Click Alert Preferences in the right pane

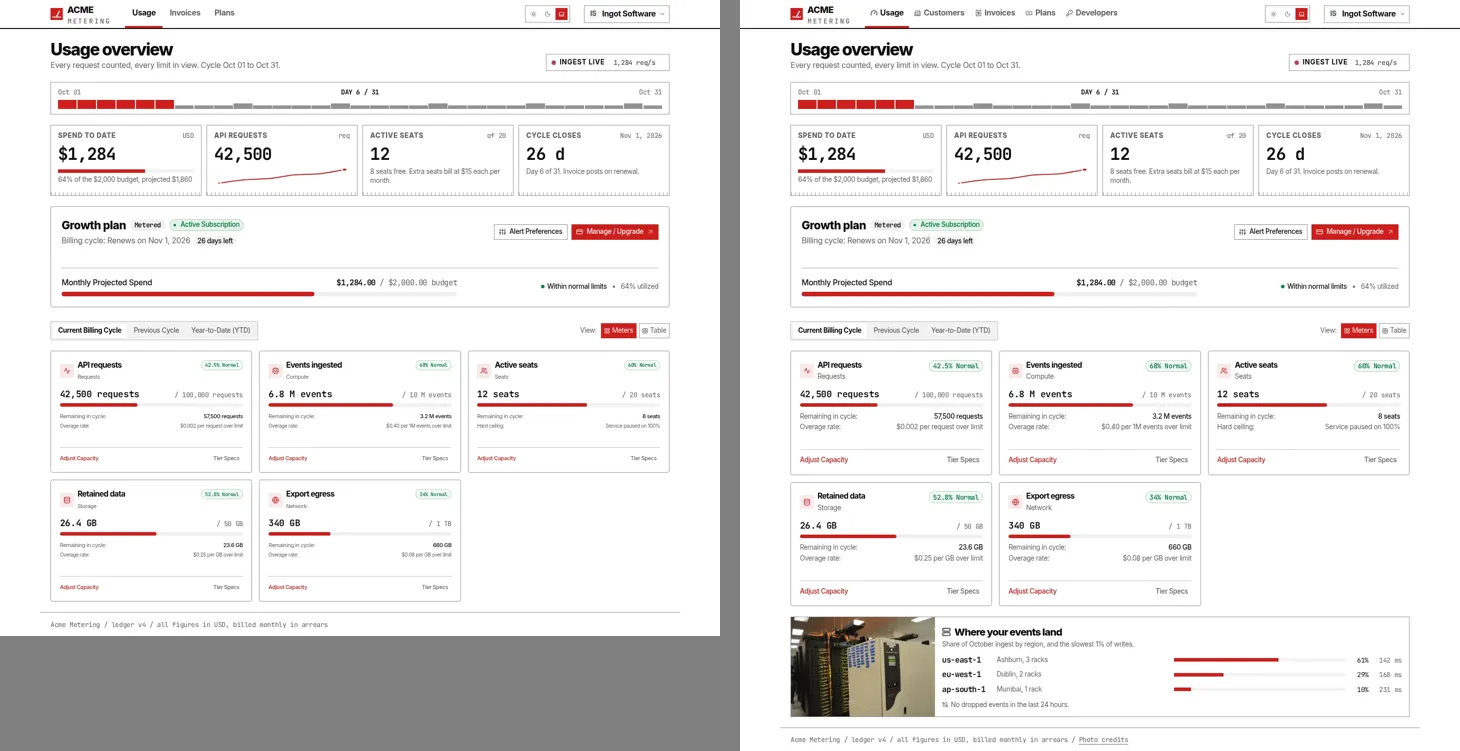click(1270, 231)
